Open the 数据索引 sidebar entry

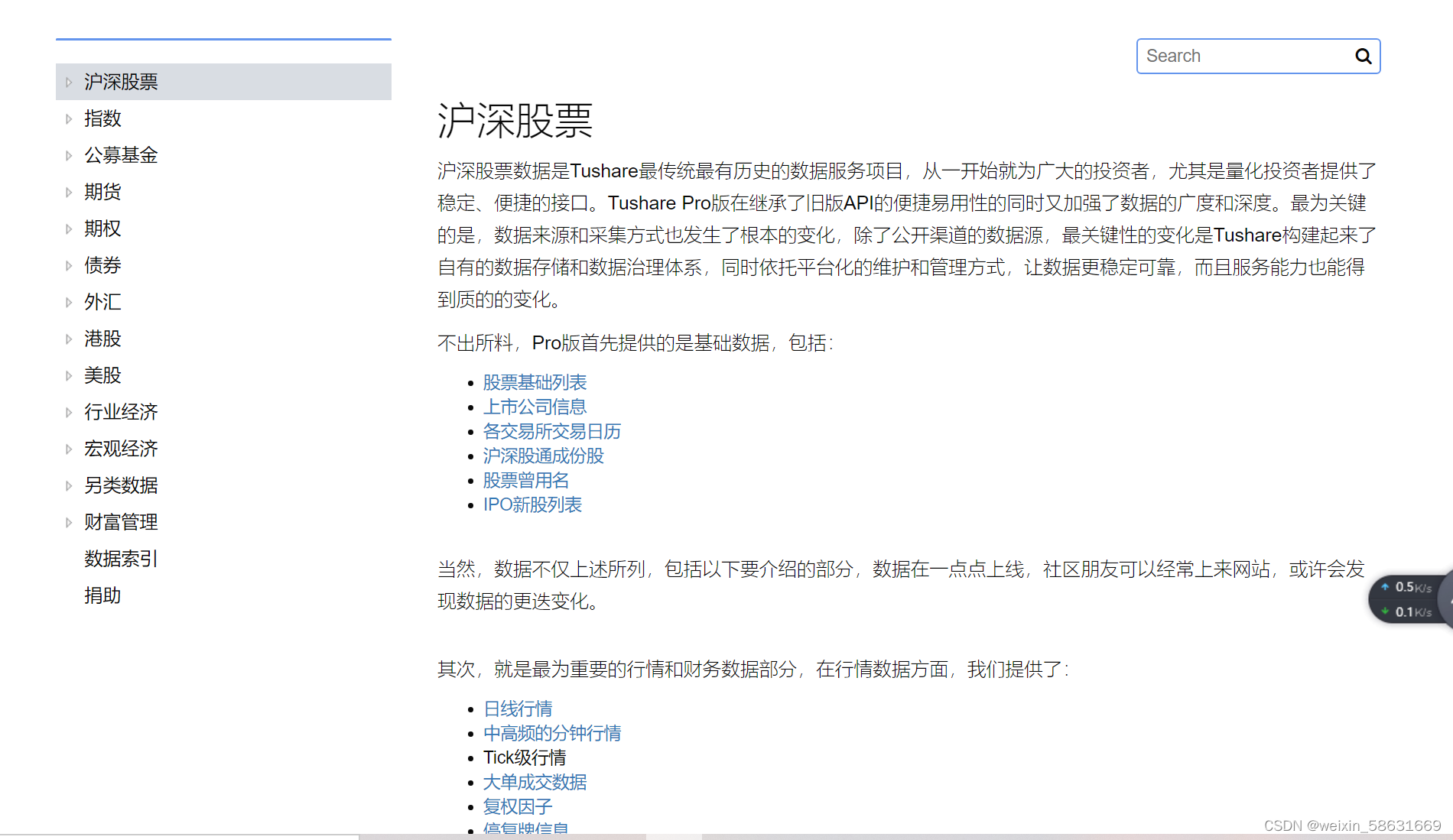[x=121, y=559]
